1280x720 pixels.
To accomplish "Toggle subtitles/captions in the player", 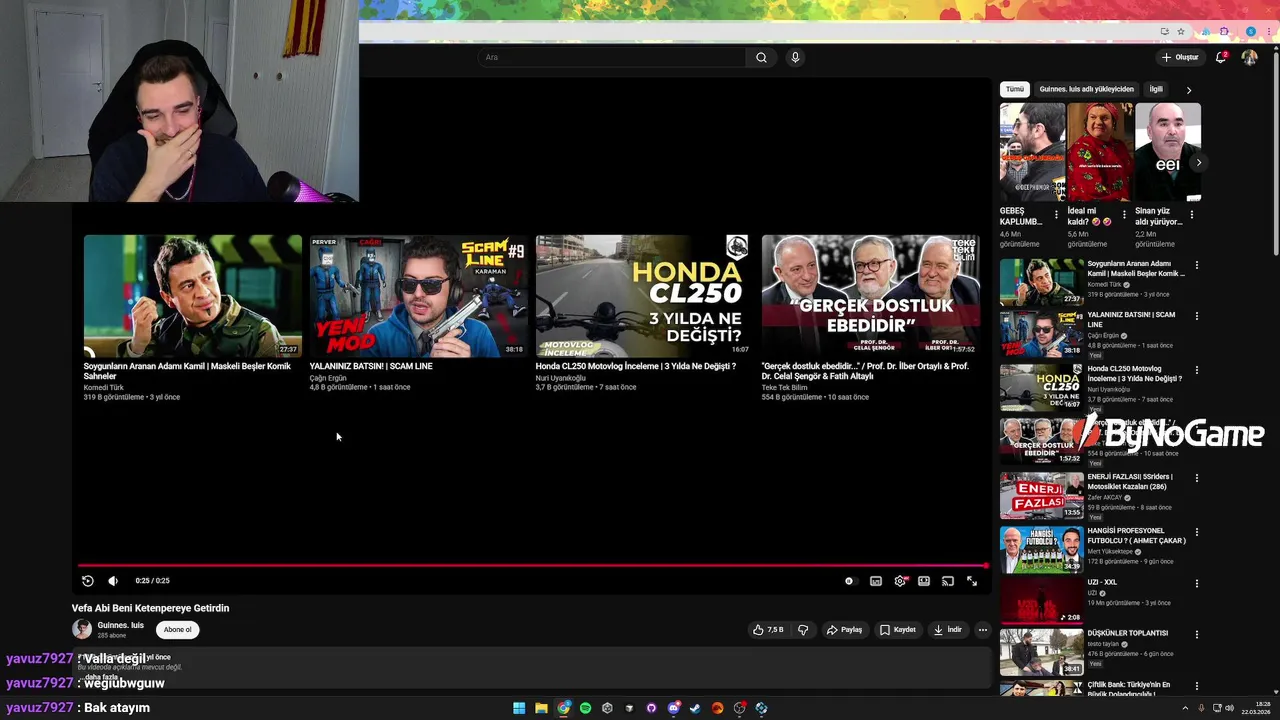I will (x=876, y=581).
